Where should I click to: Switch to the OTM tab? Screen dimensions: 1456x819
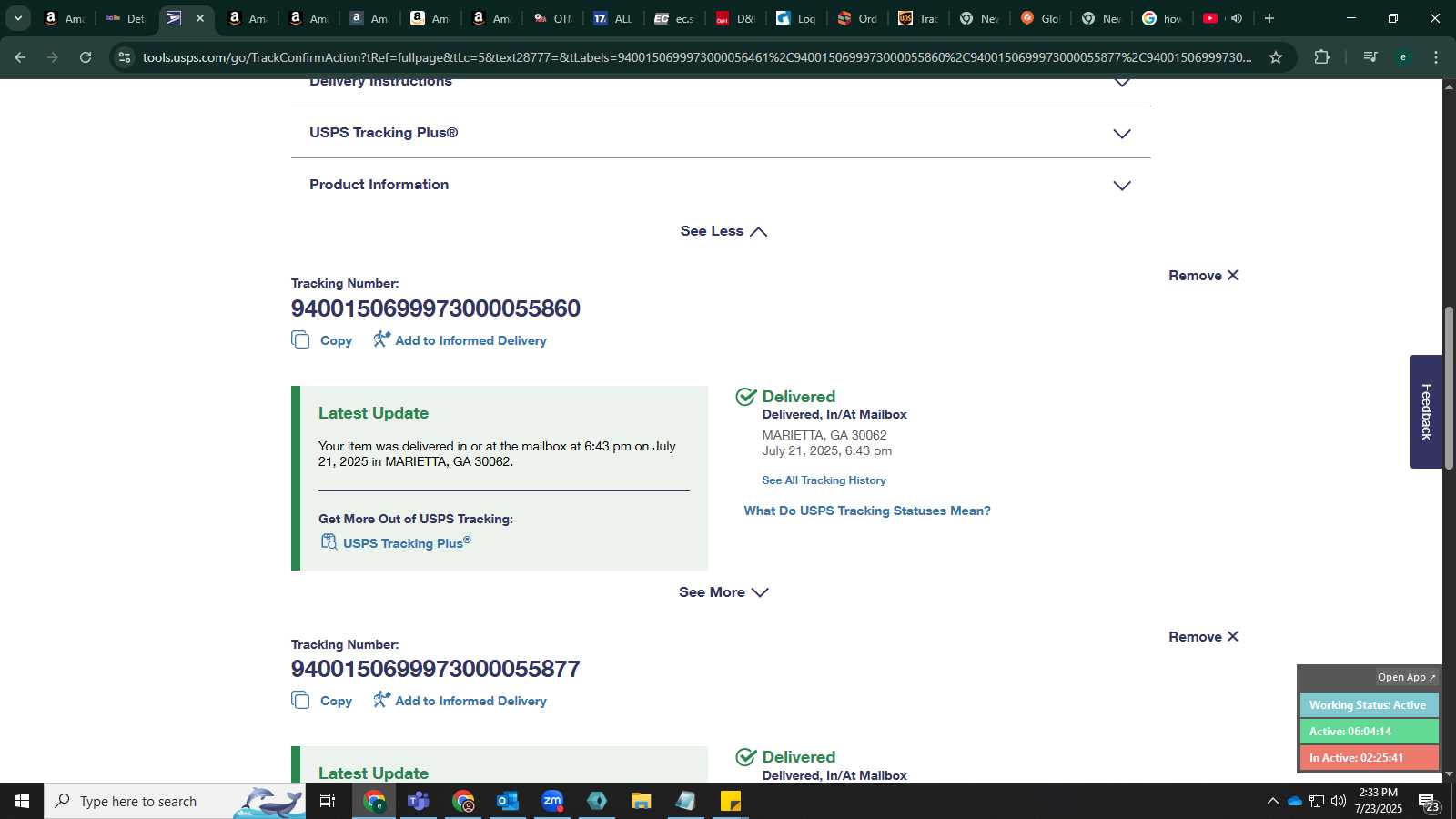click(553, 18)
